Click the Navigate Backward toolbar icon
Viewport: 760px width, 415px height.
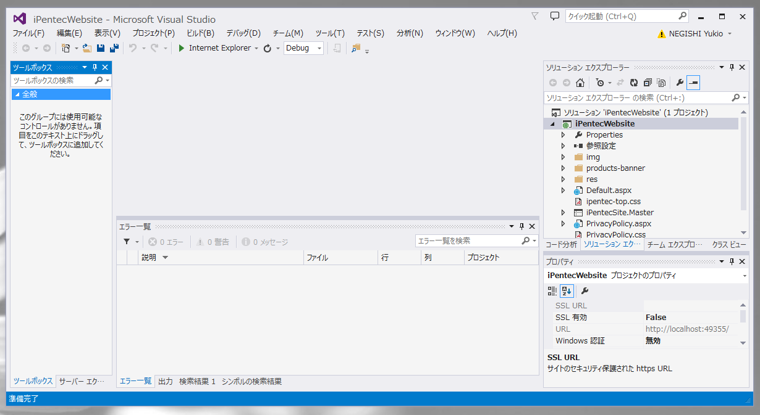tap(26, 48)
